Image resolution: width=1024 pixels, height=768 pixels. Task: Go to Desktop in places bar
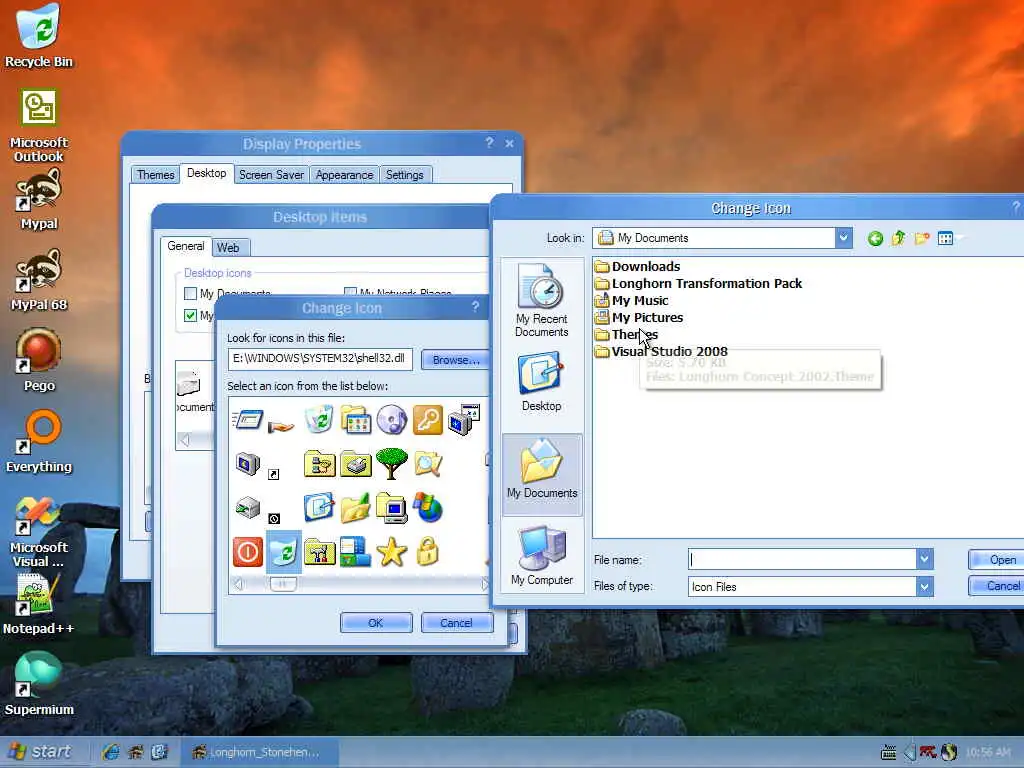tap(541, 382)
